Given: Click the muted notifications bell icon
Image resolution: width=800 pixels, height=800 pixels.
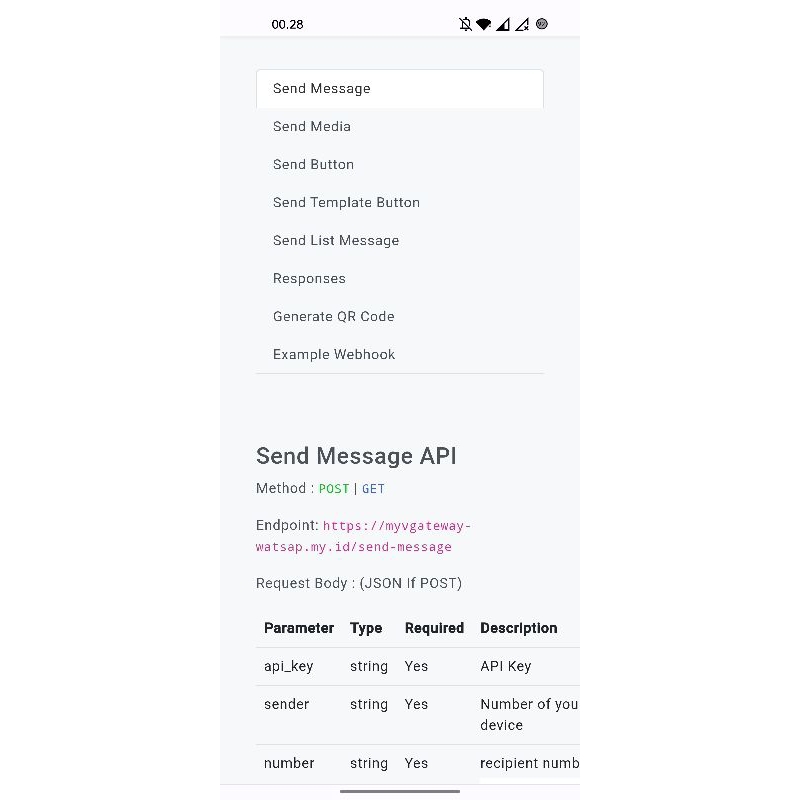Looking at the screenshot, I should (465, 24).
